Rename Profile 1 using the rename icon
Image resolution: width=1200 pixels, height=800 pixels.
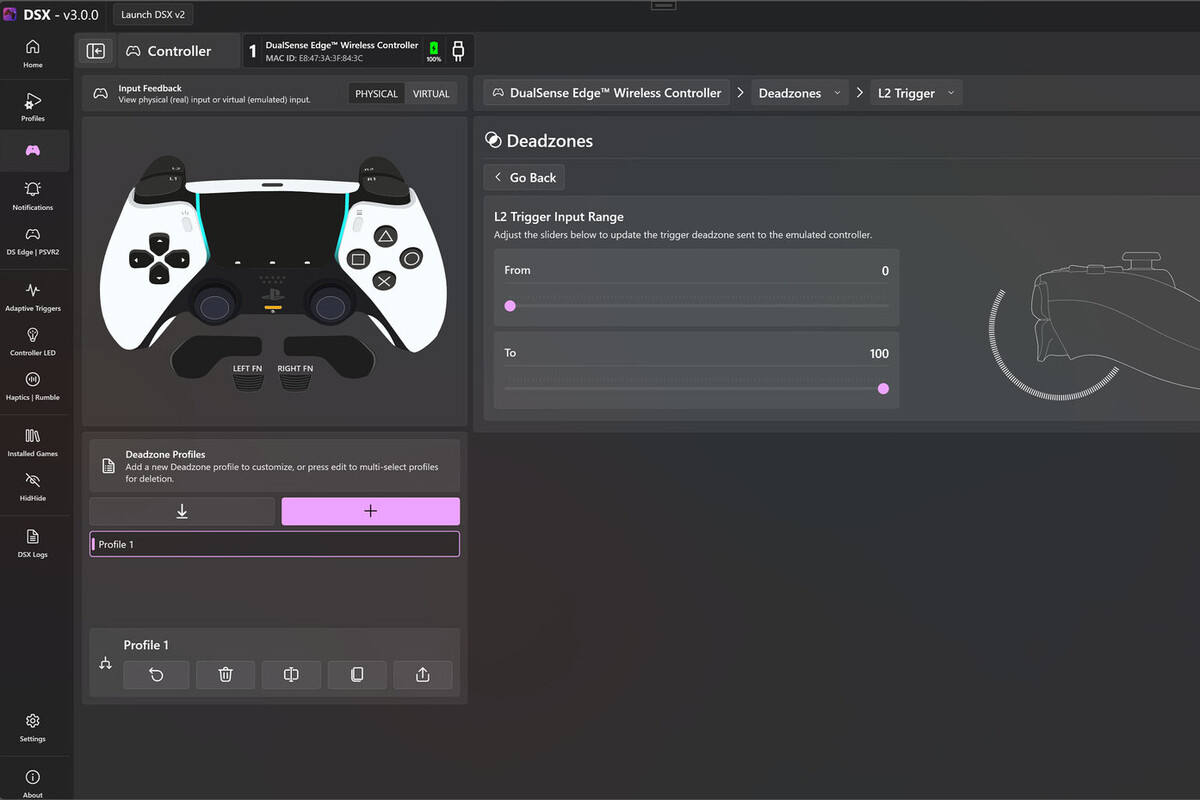point(291,675)
